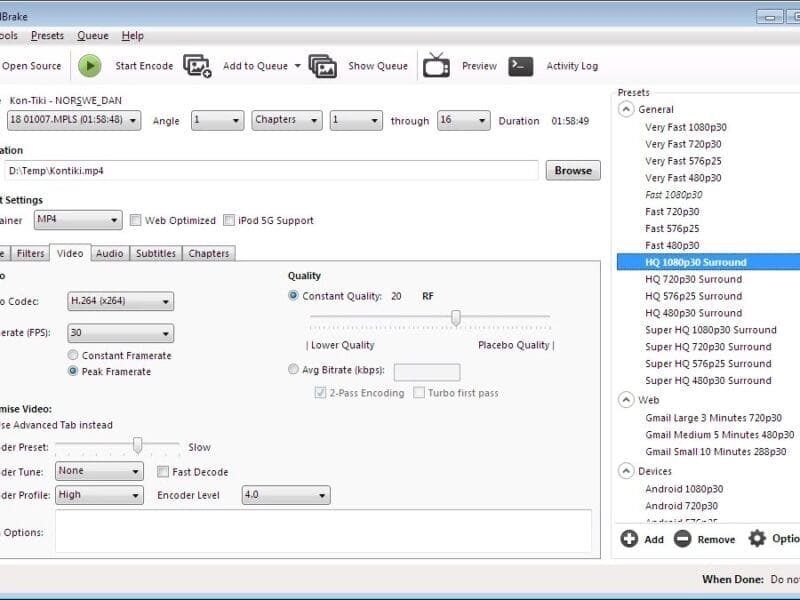Image resolution: width=800 pixels, height=600 pixels.
Task: Click the Add preset plus icon
Action: tap(629, 539)
